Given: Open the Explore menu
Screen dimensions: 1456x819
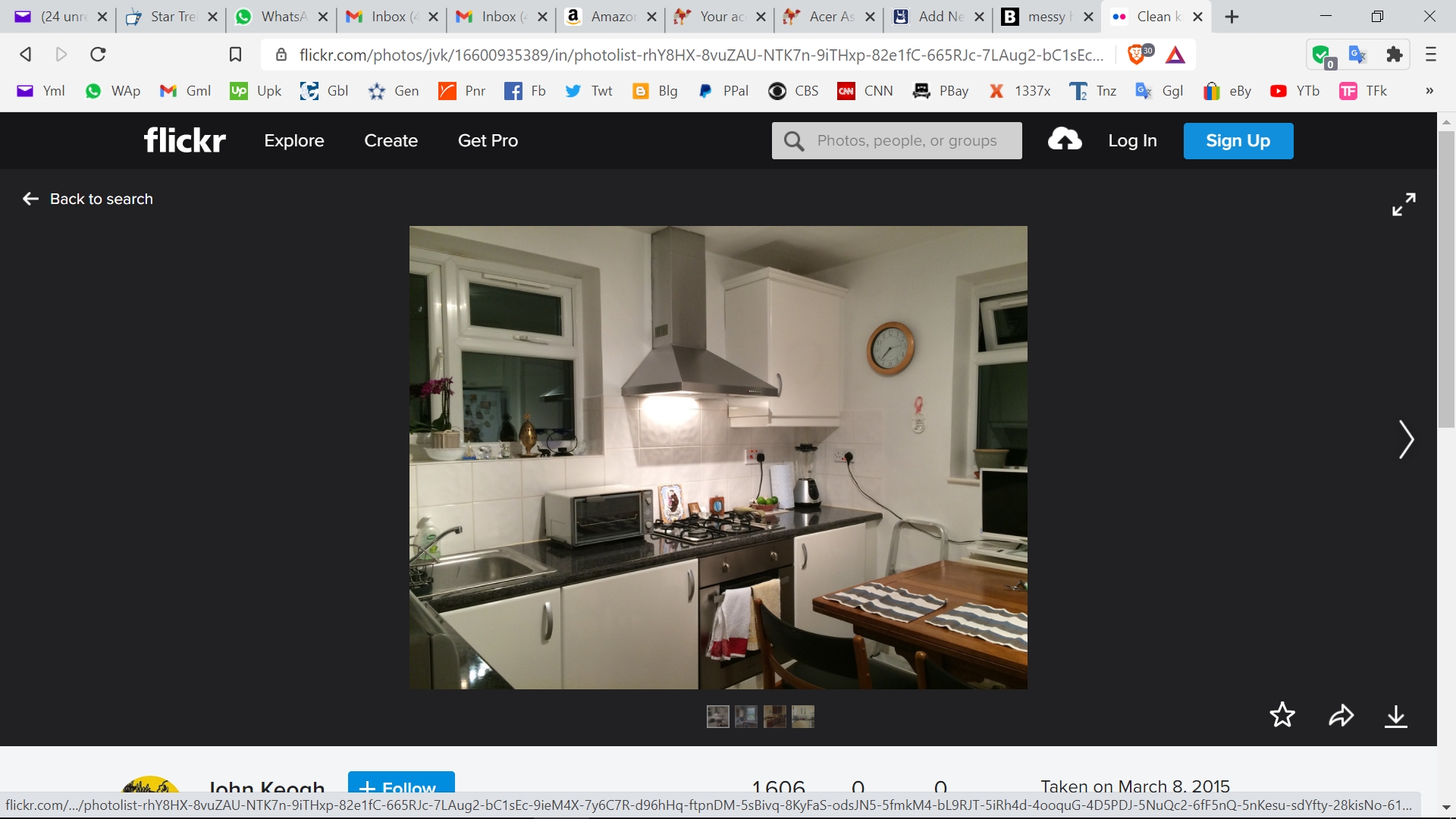Looking at the screenshot, I should point(293,140).
